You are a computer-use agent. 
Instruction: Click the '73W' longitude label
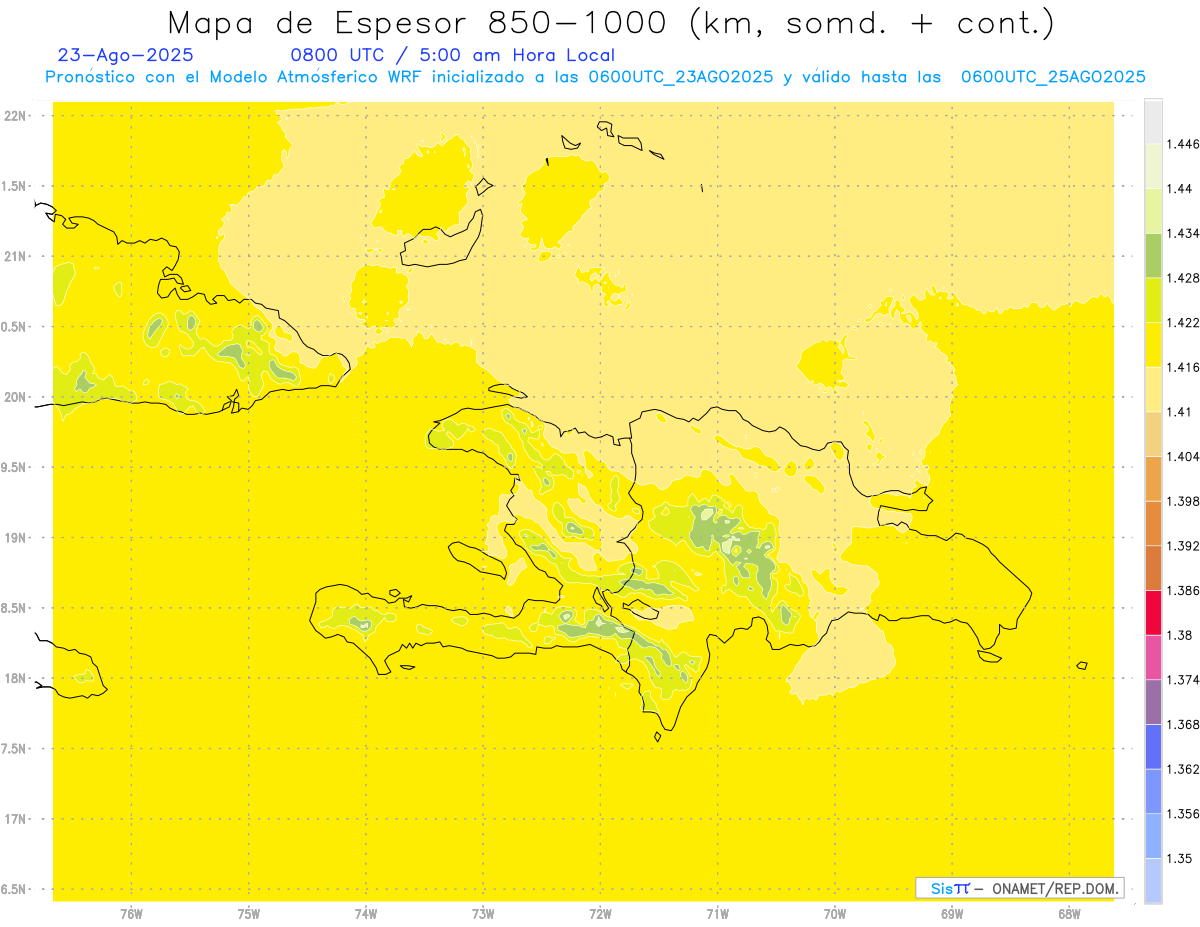pyautogui.click(x=484, y=913)
